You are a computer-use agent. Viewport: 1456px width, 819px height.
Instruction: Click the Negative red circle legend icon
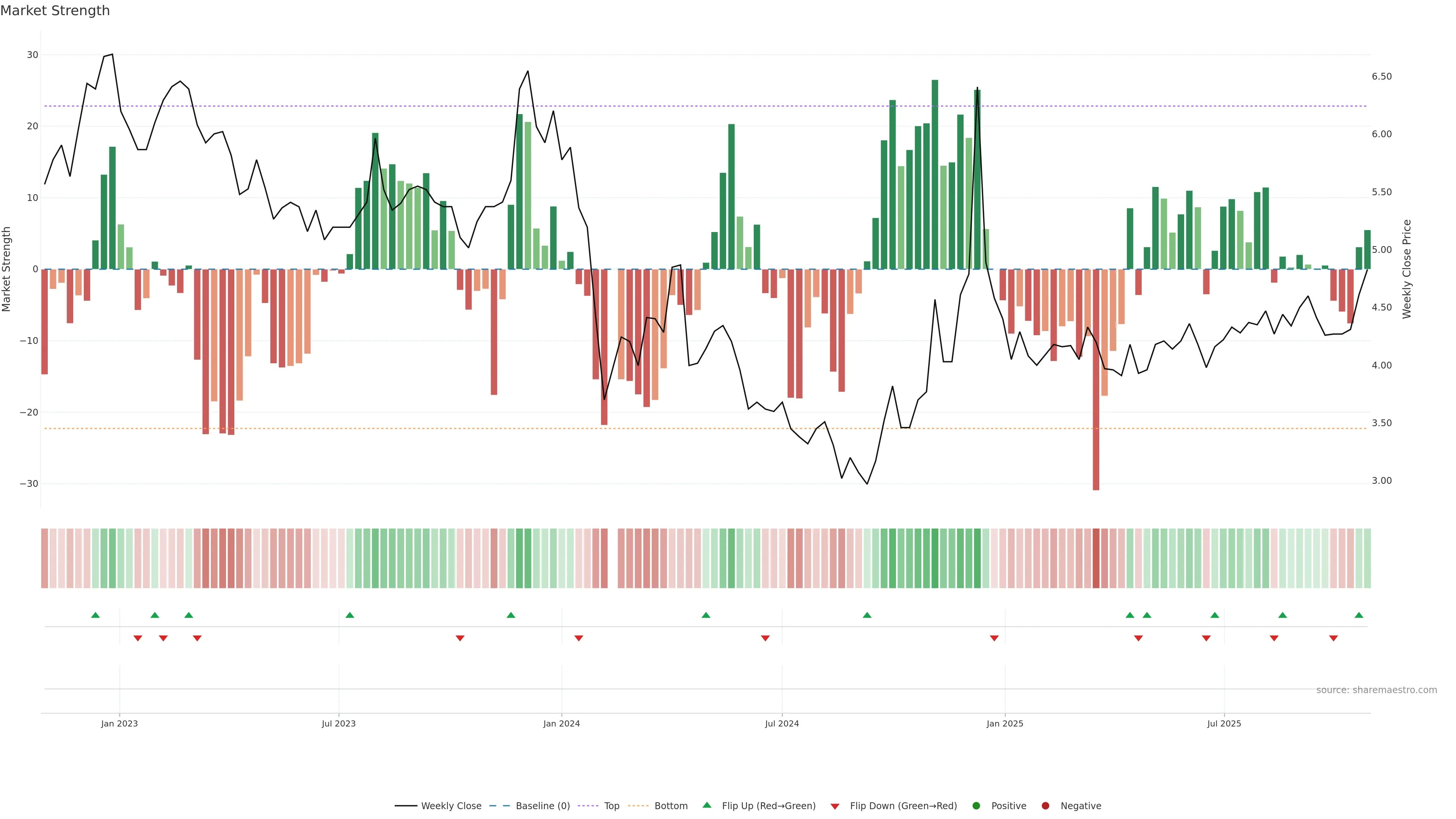click(1045, 806)
